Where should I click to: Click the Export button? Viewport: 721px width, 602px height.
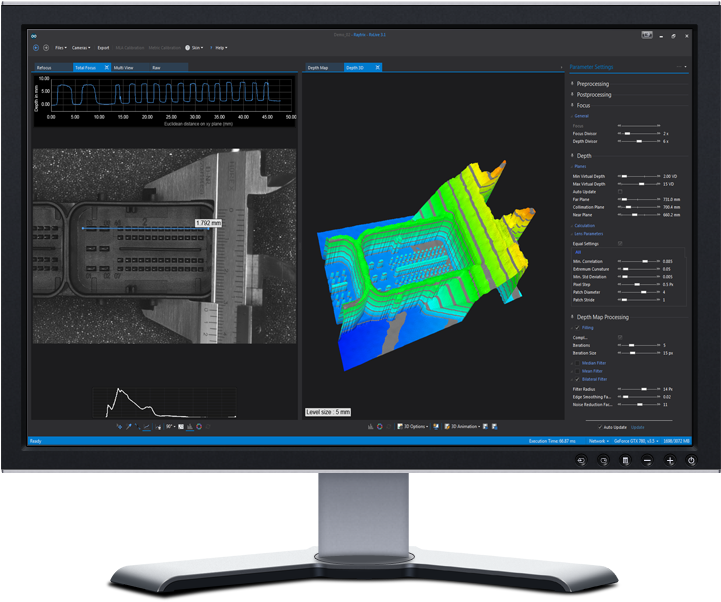[103, 47]
